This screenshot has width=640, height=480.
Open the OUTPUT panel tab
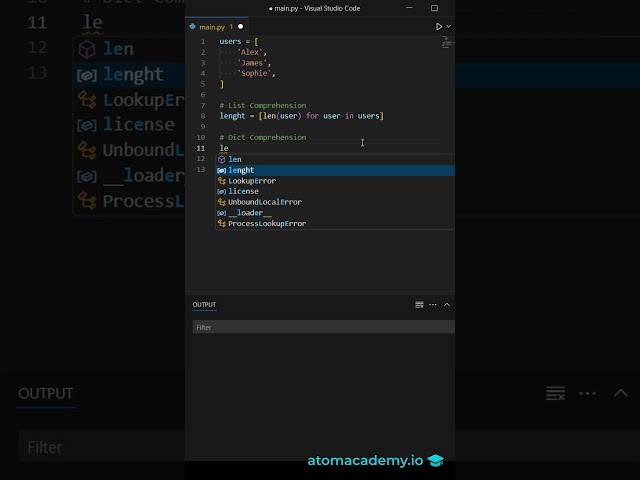tap(204, 305)
